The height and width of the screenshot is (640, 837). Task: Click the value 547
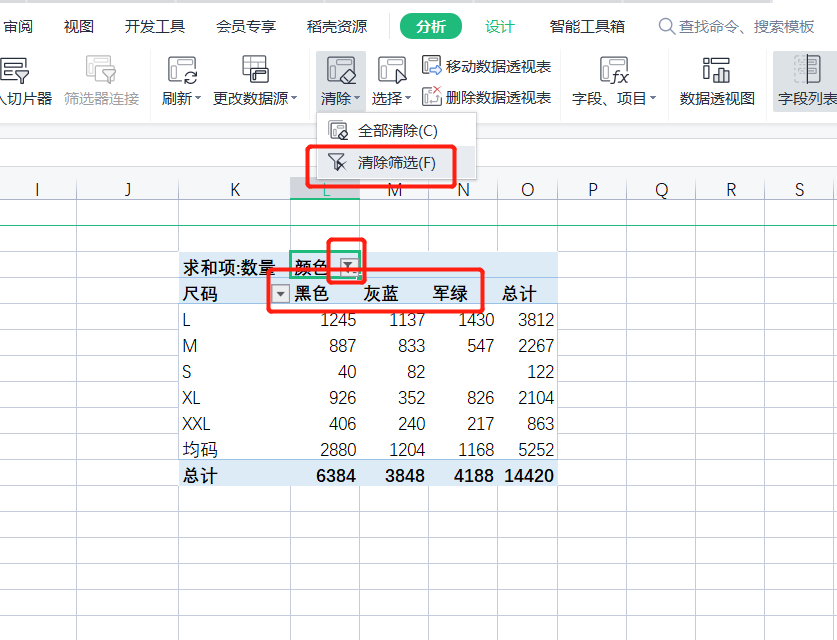coord(480,346)
